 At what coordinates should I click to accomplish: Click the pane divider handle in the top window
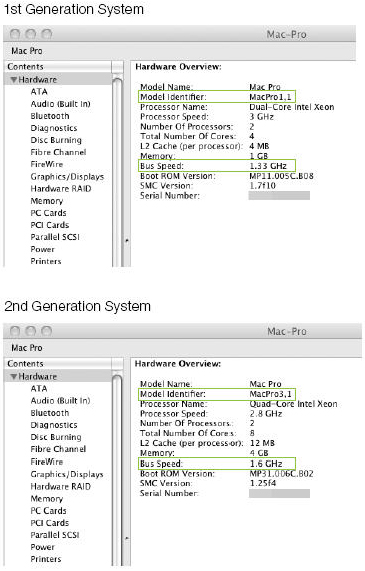127,240
